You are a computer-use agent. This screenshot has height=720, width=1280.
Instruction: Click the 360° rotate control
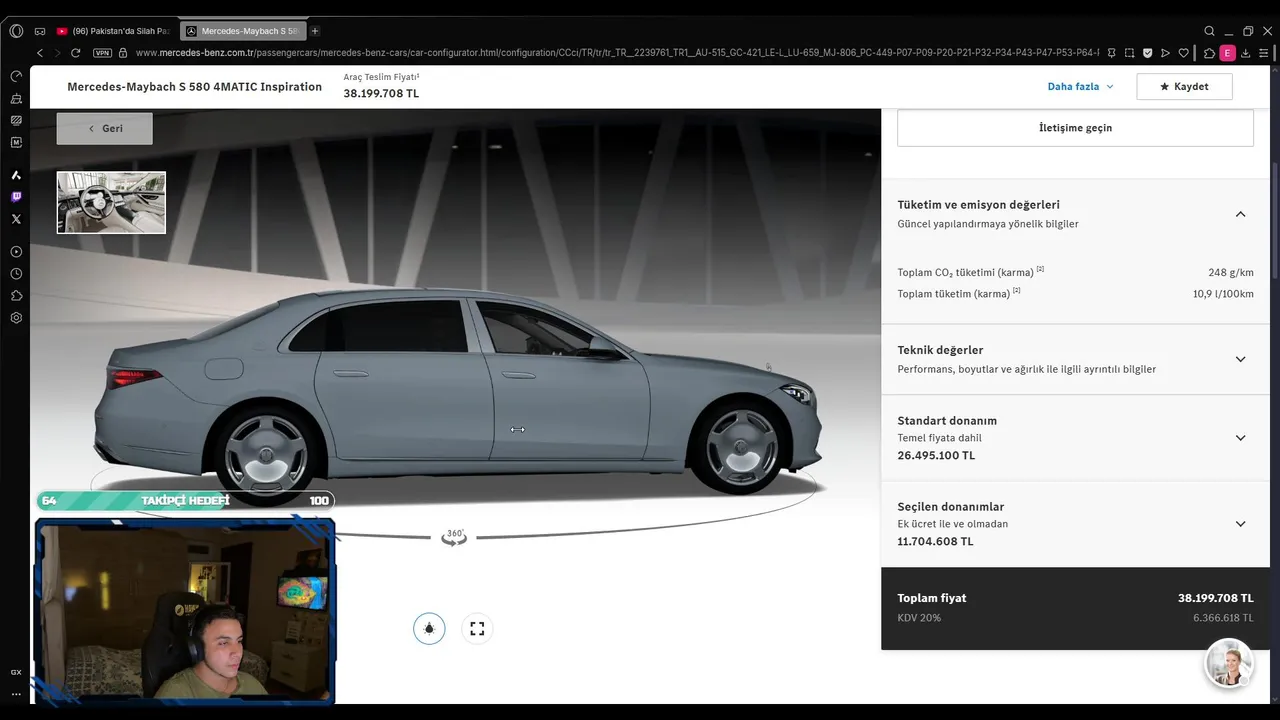point(454,537)
